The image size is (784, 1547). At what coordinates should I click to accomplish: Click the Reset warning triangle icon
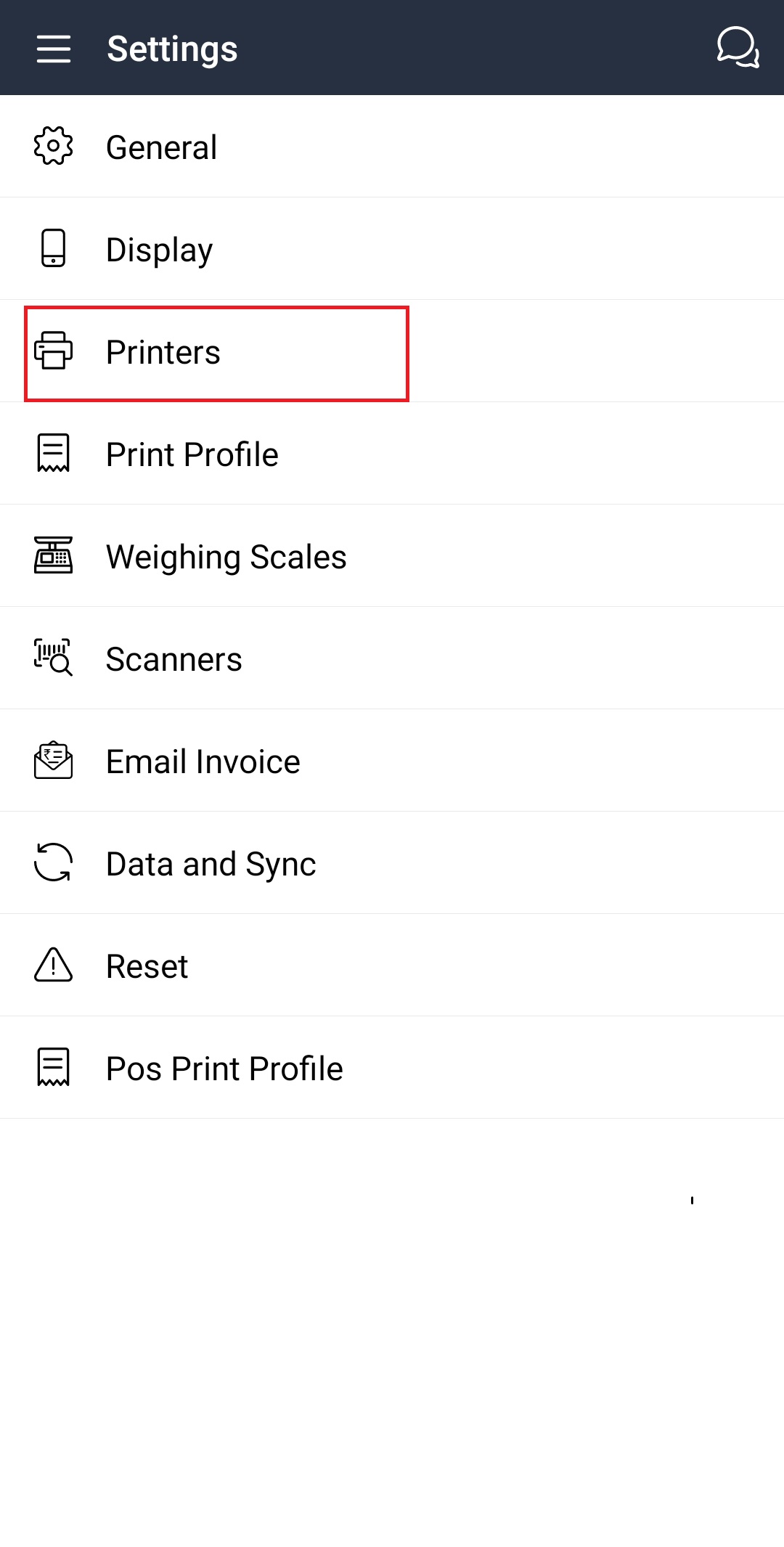pos(54,965)
